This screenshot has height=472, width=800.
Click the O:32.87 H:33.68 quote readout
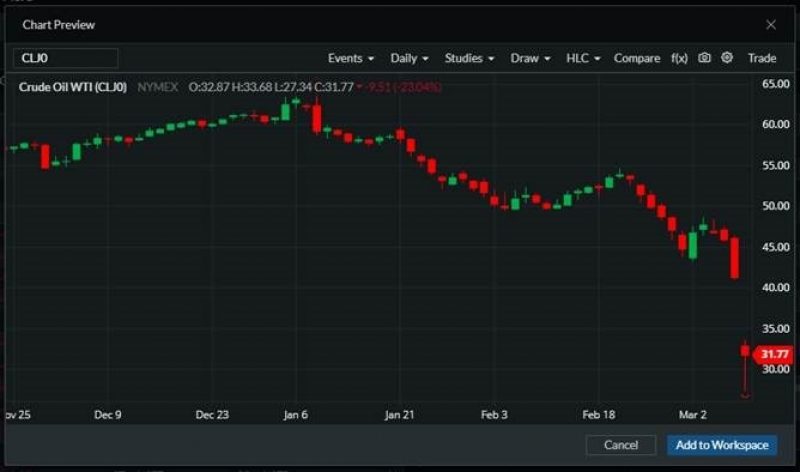[271, 87]
